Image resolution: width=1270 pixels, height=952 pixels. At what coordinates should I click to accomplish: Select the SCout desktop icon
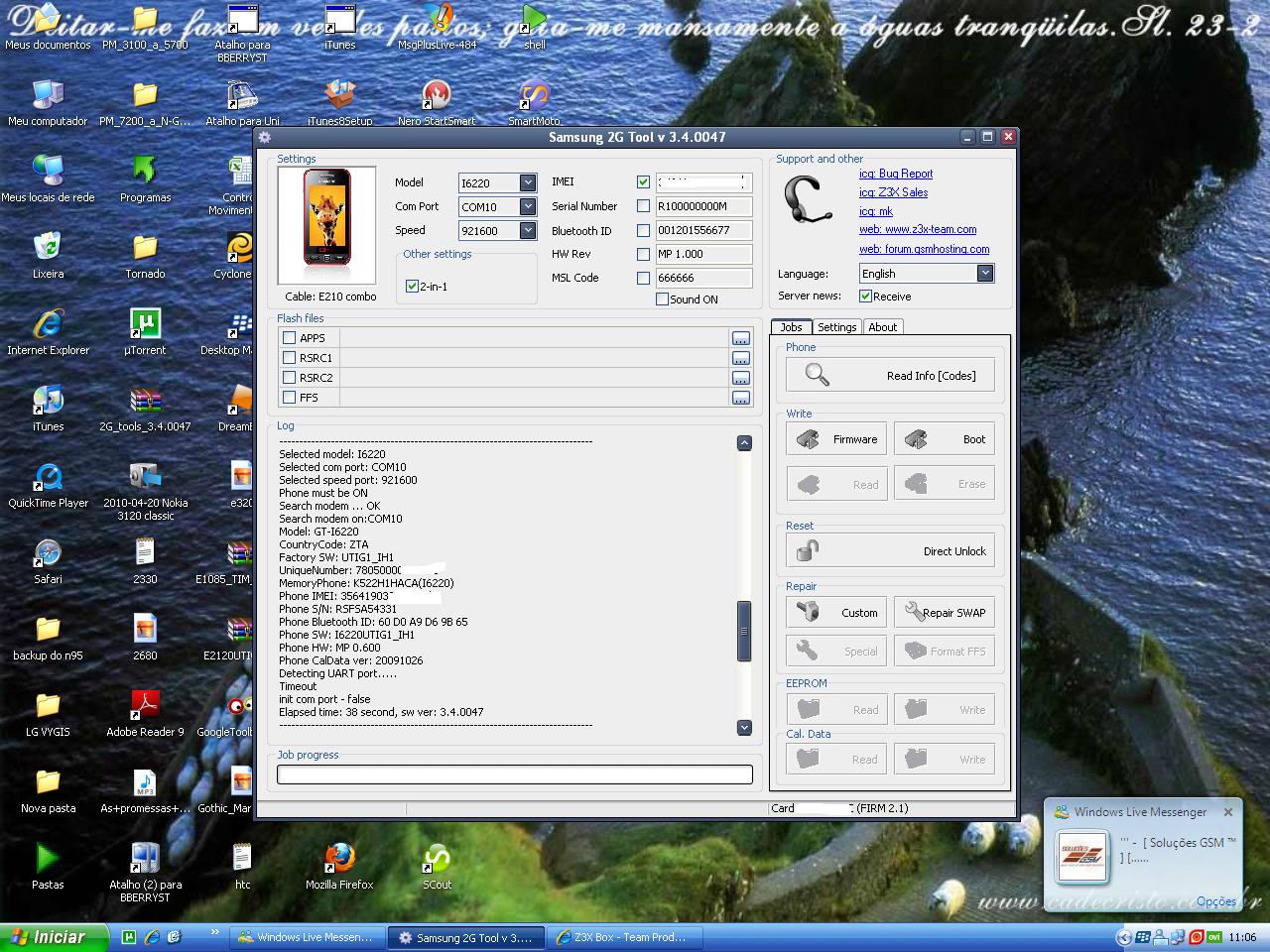tap(437, 867)
